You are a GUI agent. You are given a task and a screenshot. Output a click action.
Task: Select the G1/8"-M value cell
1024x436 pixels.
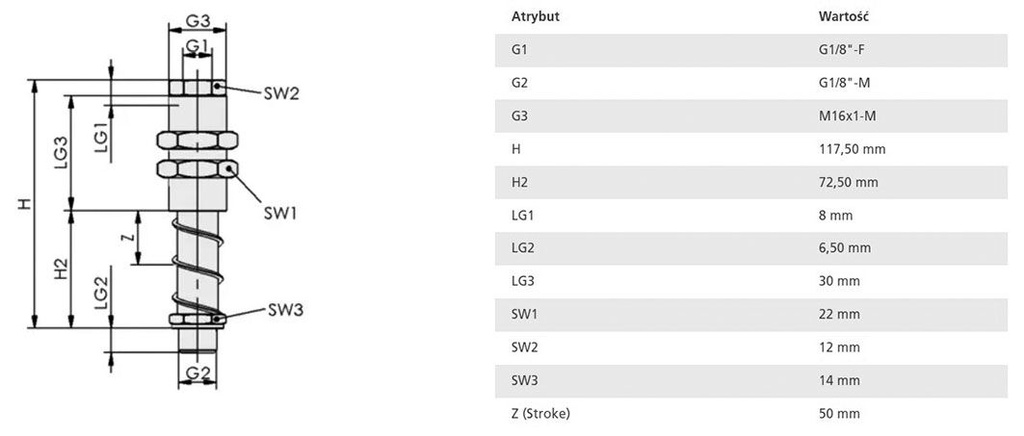(843, 83)
